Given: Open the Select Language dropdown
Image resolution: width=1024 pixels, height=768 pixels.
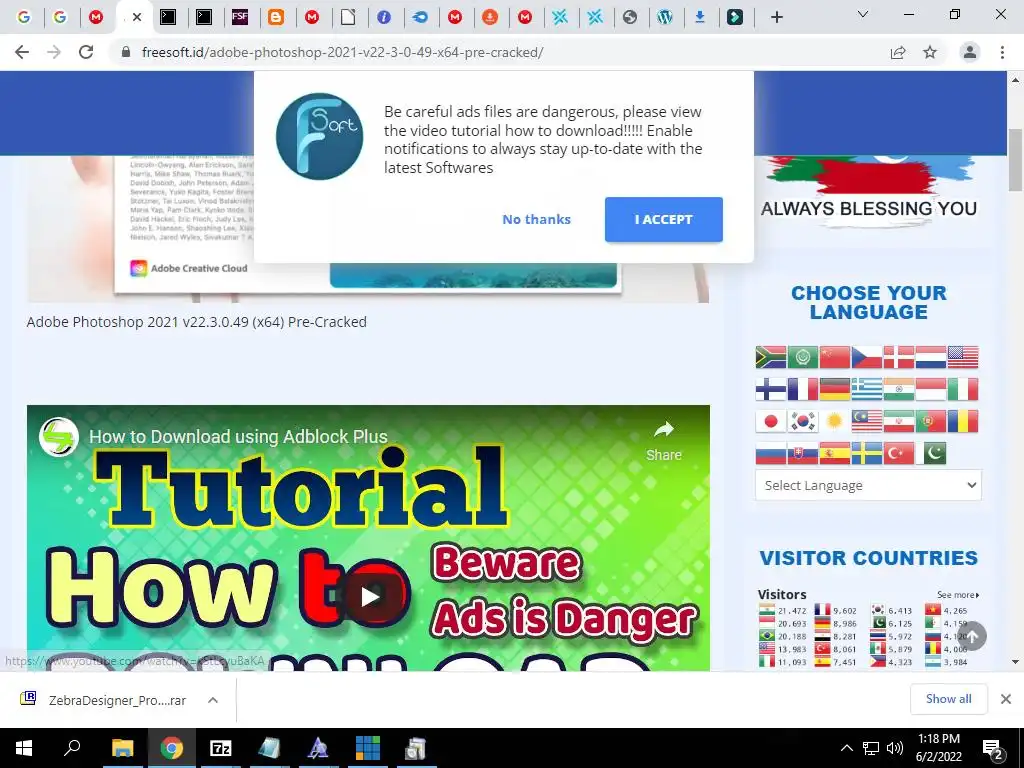Looking at the screenshot, I should pyautogui.click(x=868, y=485).
